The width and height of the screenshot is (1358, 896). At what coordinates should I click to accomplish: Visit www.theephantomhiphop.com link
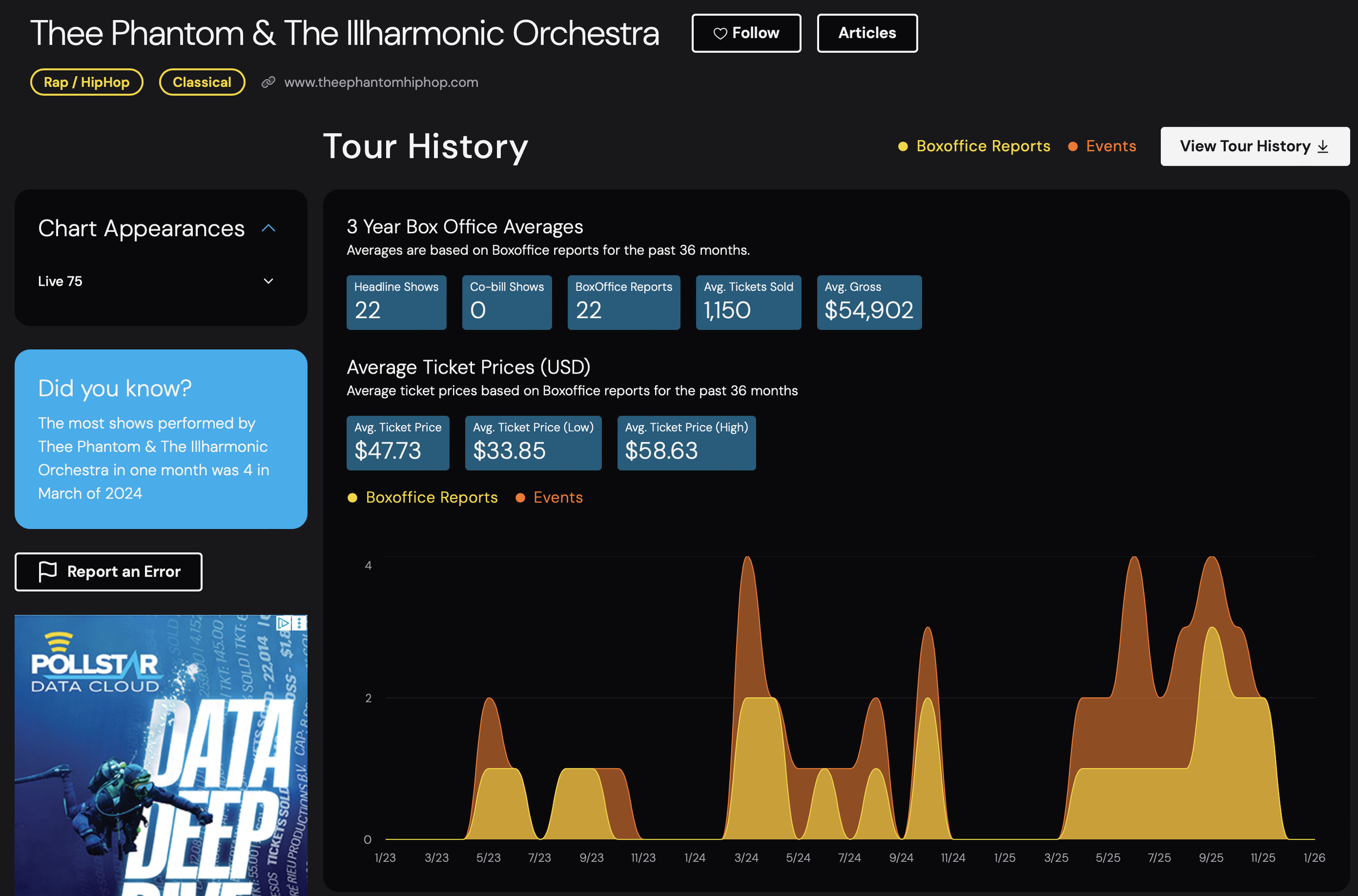point(381,83)
